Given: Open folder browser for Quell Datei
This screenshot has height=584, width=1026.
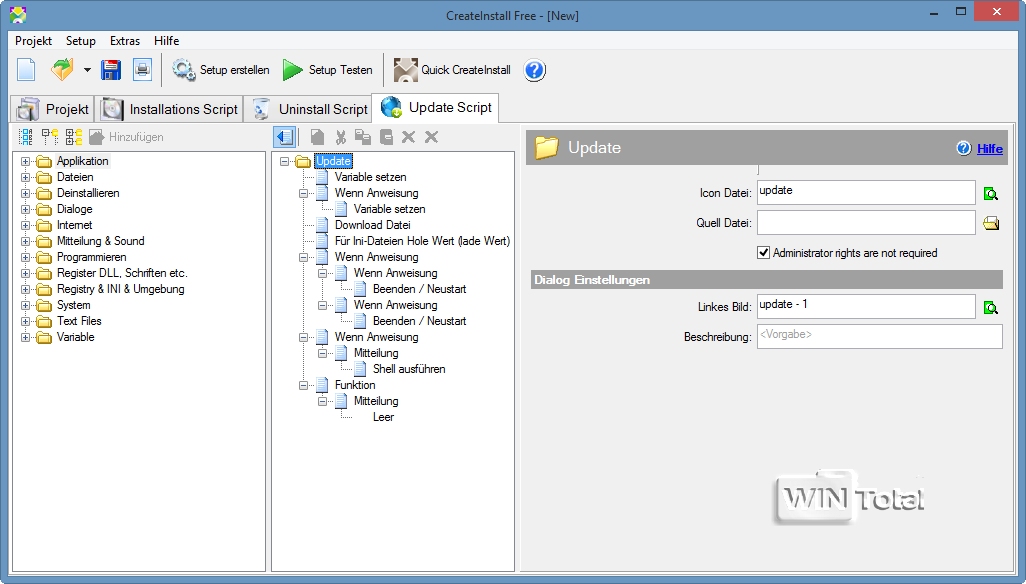Looking at the screenshot, I should coord(990,223).
